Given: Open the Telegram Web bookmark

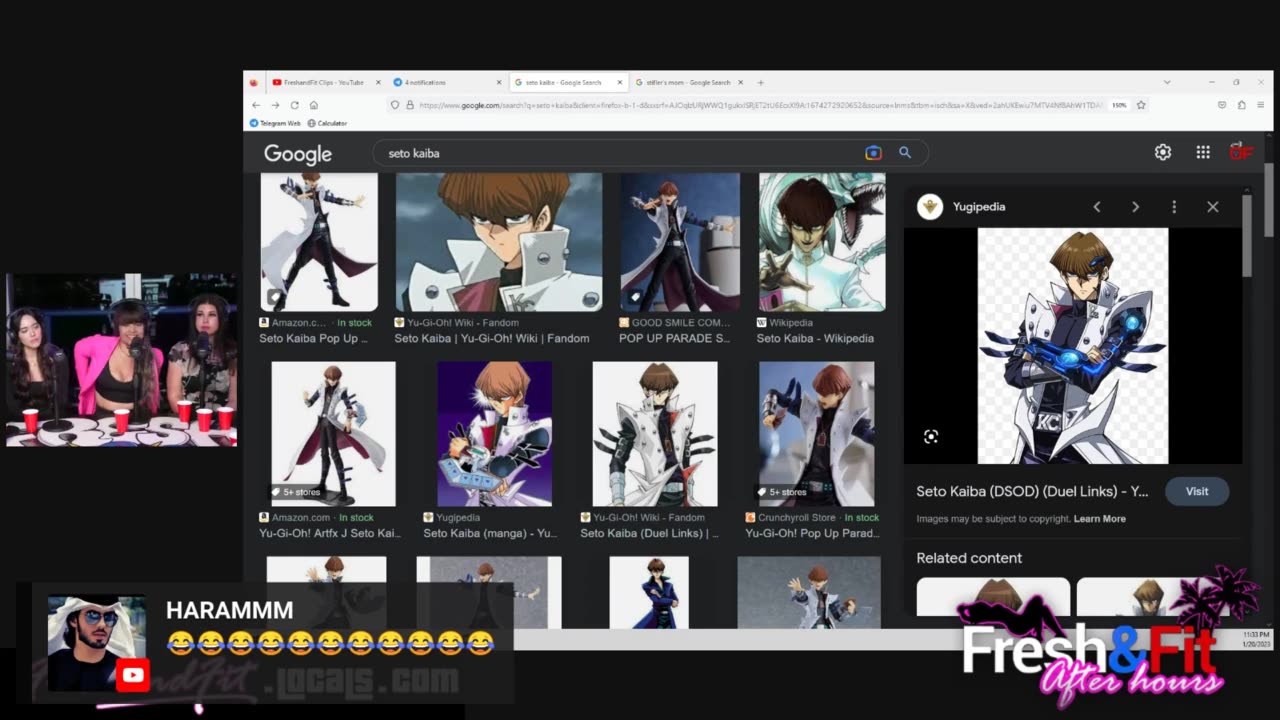Looking at the screenshot, I should coord(275,123).
